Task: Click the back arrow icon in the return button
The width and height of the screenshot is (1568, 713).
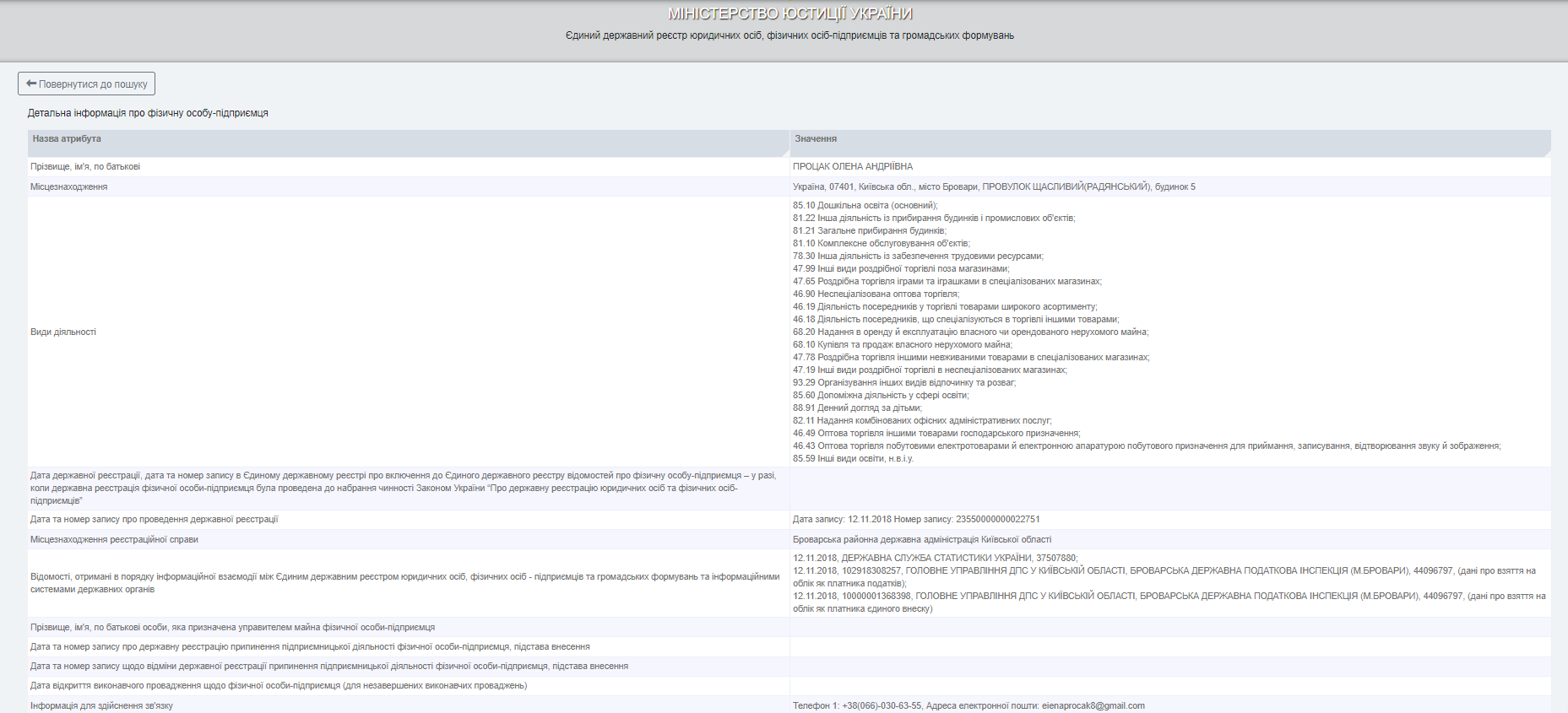Action: [31, 84]
